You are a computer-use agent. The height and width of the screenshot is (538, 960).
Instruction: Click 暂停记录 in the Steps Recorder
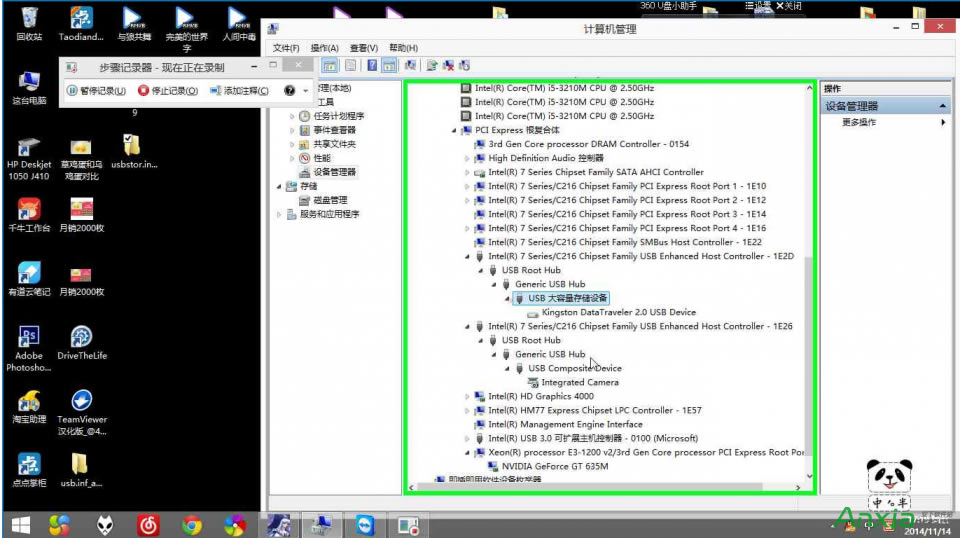[96, 91]
